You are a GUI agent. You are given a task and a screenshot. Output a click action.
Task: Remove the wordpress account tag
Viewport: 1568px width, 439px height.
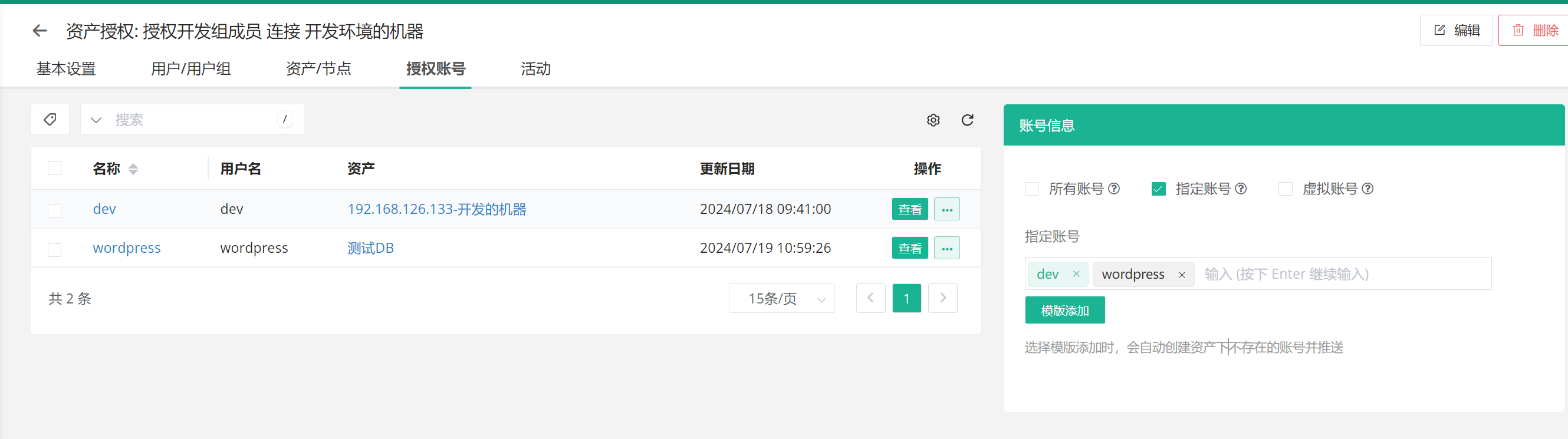1181,274
